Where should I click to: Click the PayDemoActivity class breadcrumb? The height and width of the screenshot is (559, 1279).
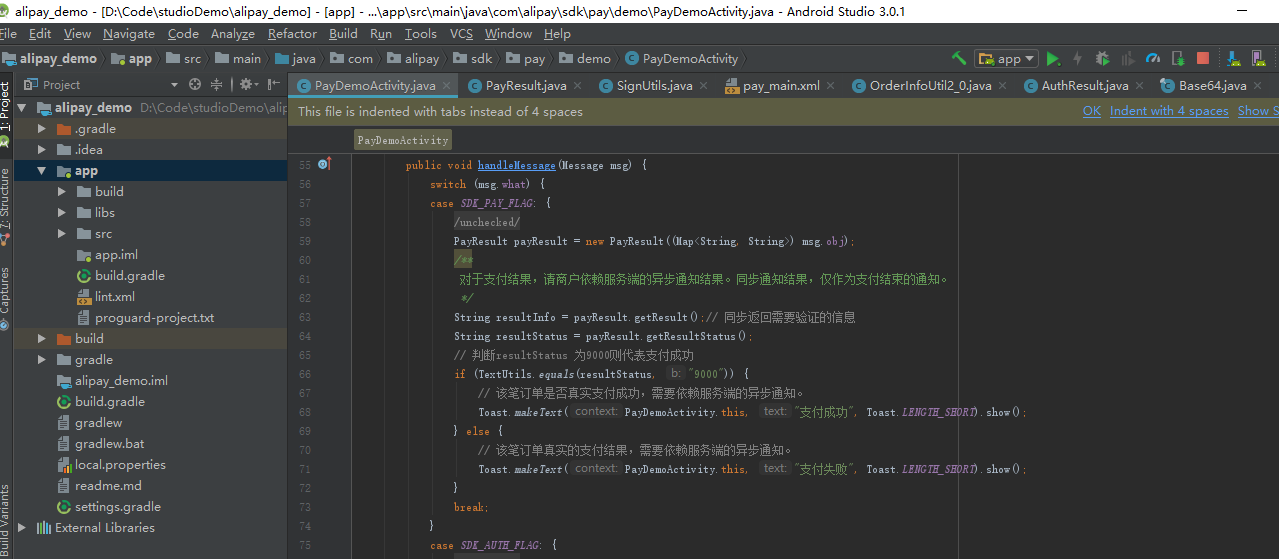[403, 141]
